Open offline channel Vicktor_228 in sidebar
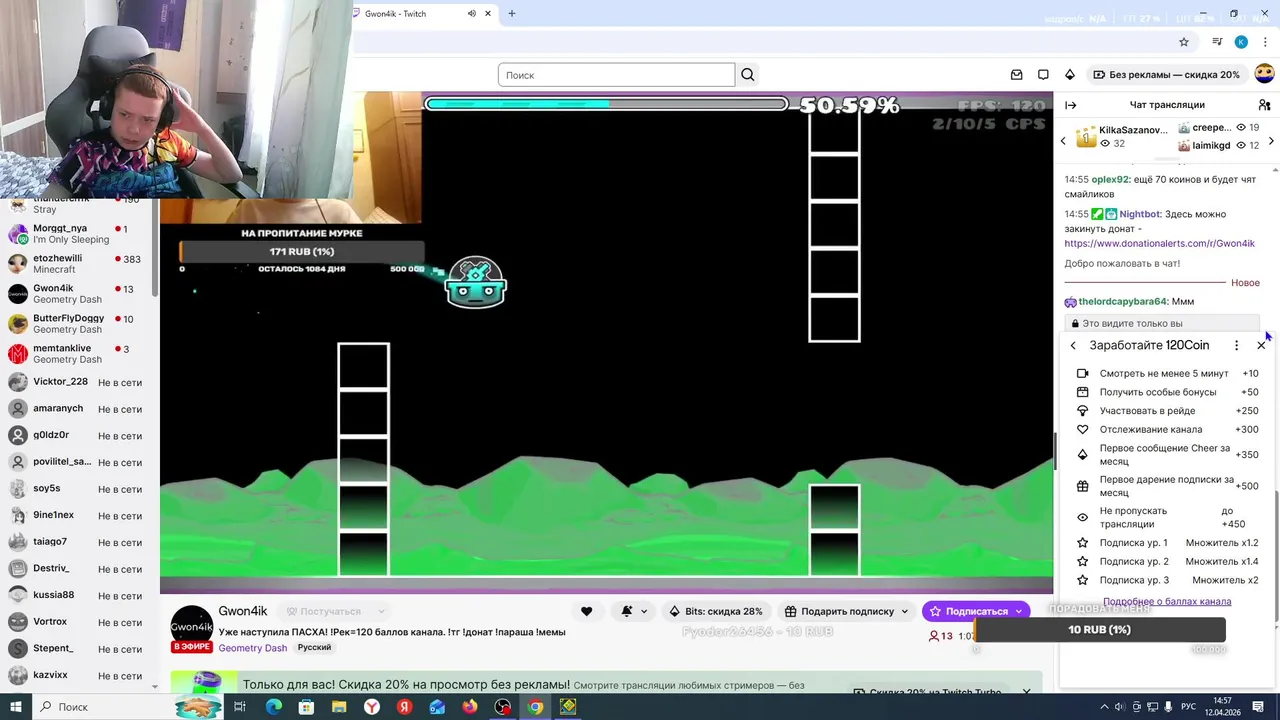 pyautogui.click(x=78, y=382)
